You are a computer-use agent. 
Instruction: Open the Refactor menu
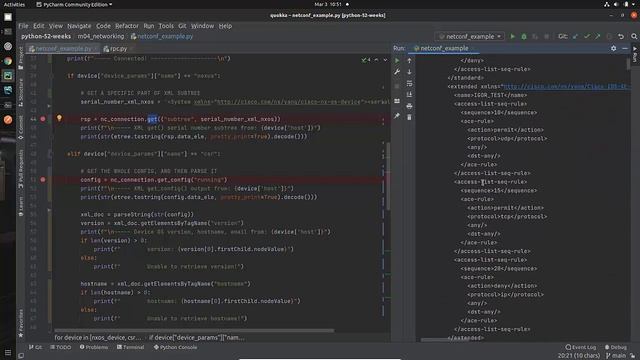pyautogui.click(x=127, y=26)
